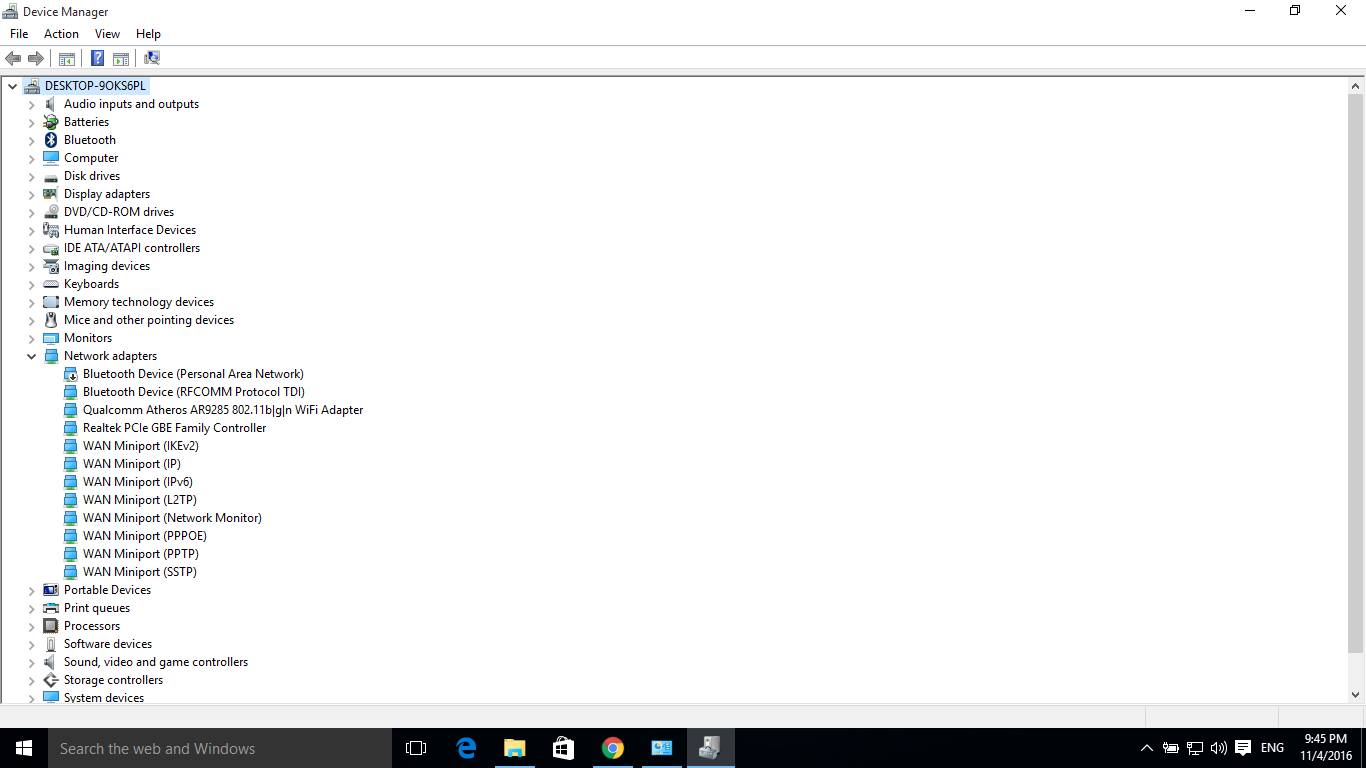The width and height of the screenshot is (1366, 768).
Task: Select WAN Miniport (SSTP)
Action: pos(140,572)
